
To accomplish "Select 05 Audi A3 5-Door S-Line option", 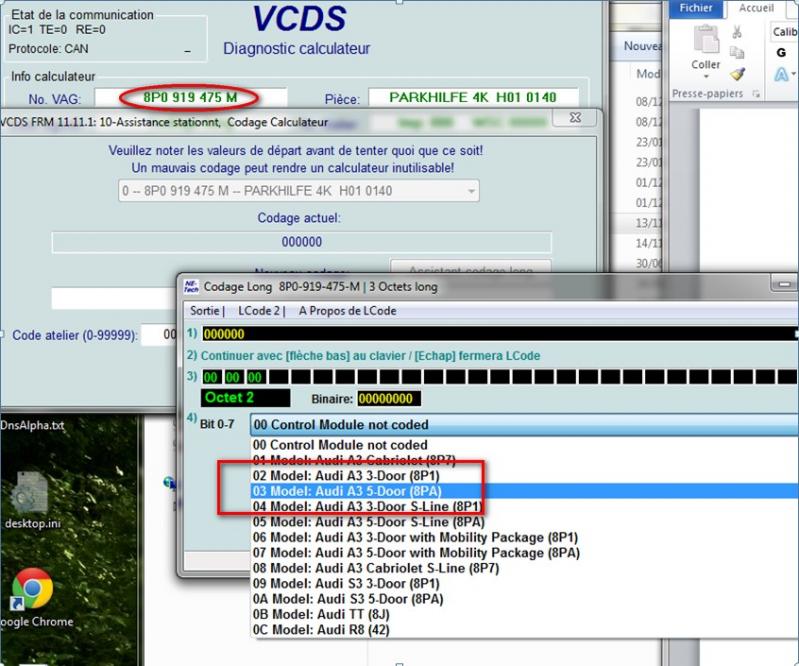I will point(525,522).
